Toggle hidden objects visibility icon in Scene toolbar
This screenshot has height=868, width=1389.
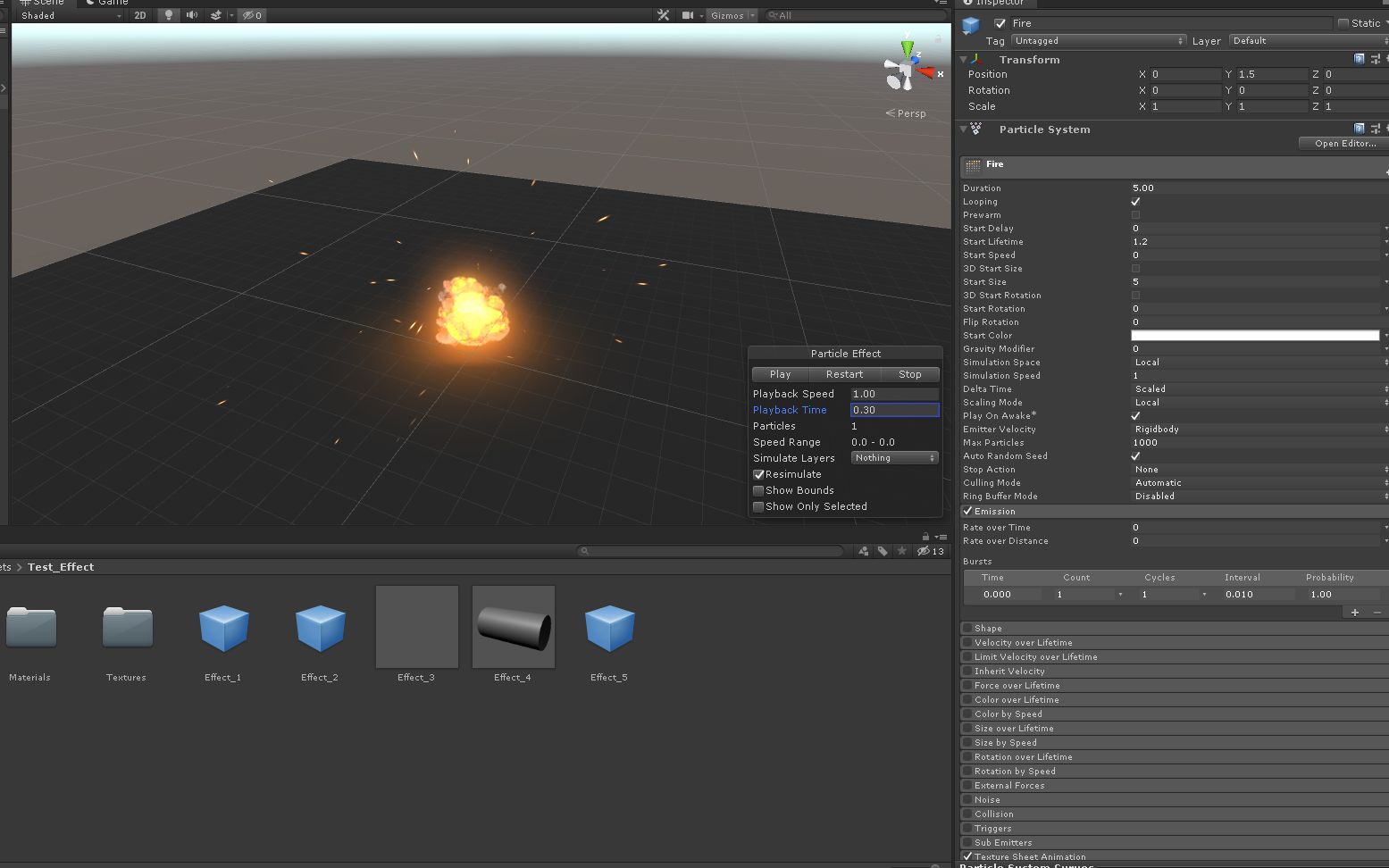(x=252, y=15)
